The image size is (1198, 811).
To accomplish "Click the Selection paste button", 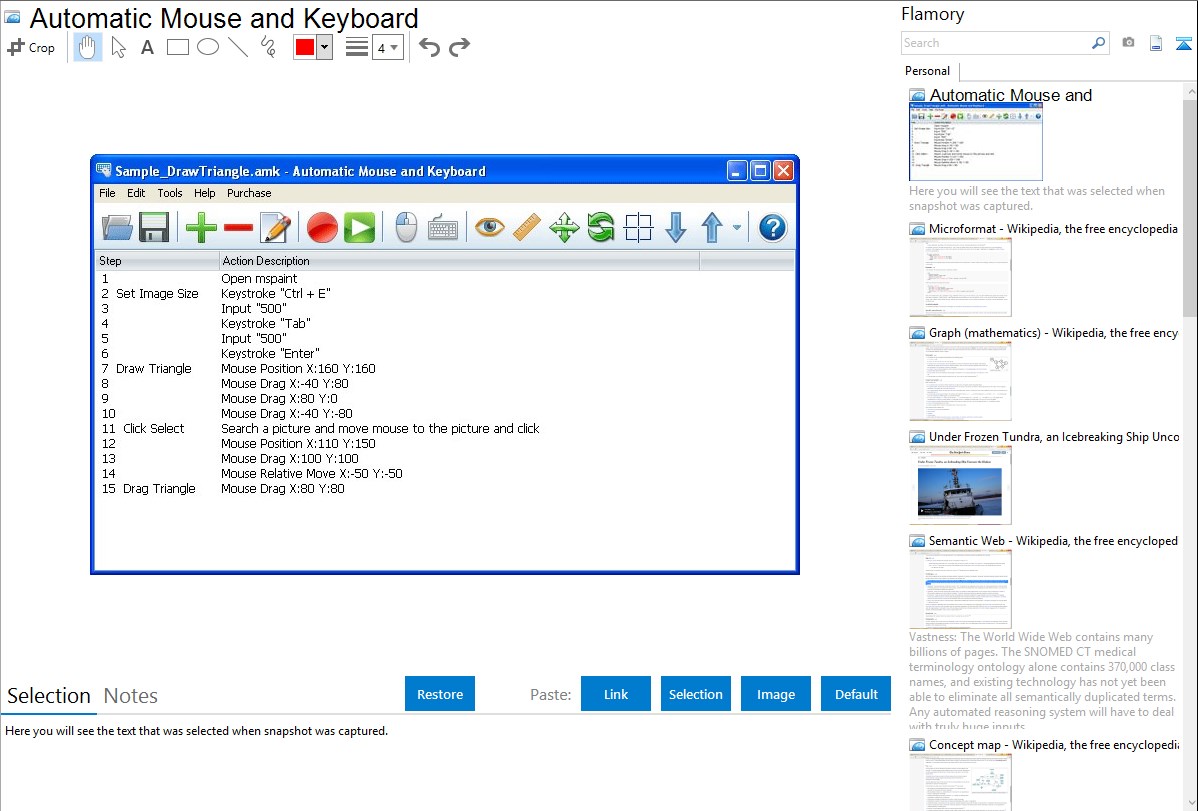I will click(696, 694).
